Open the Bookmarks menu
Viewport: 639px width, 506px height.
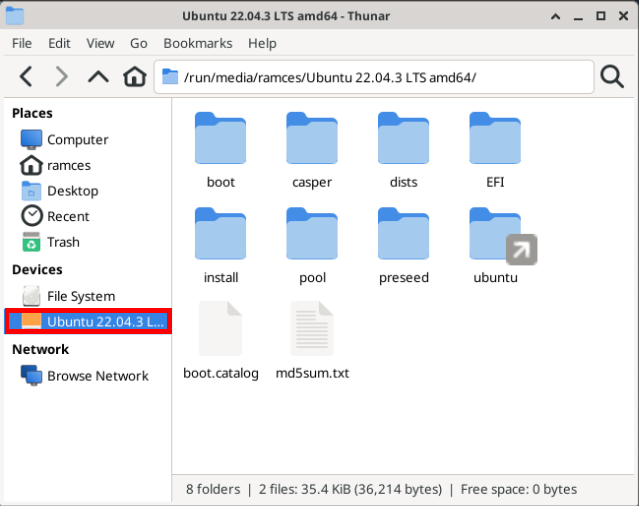(x=198, y=43)
